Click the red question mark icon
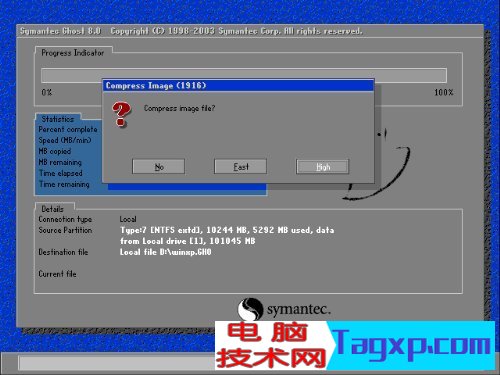The image size is (500, 375). coord(121,115)
